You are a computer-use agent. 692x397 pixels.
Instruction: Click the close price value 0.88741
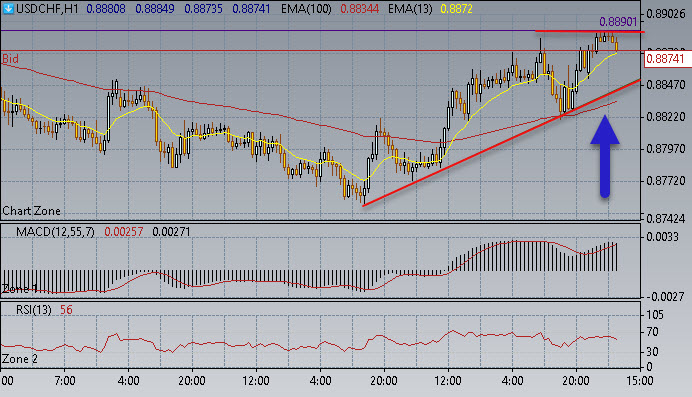251,9
